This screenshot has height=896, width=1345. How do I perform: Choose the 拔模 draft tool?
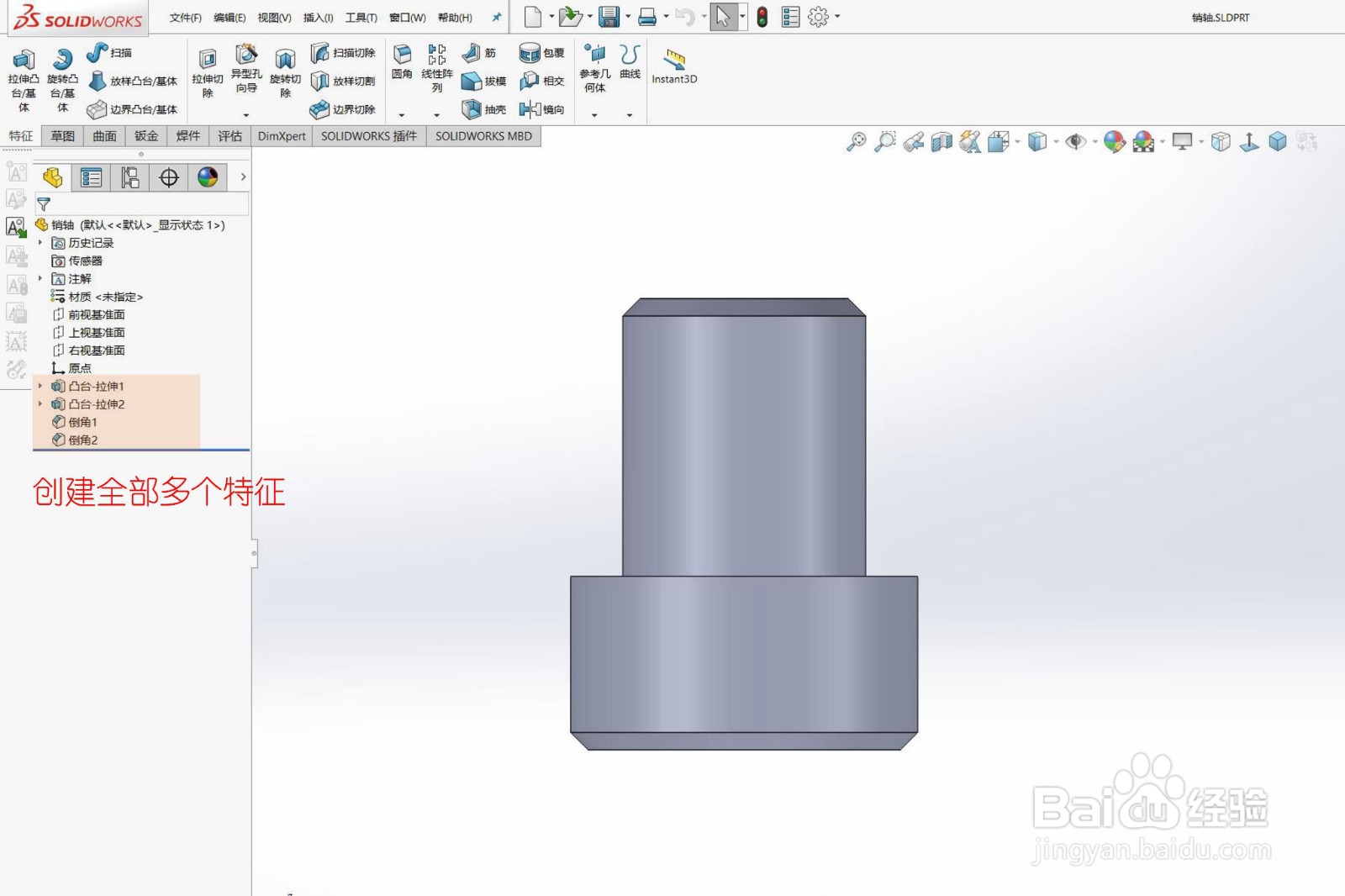[484, 81]
